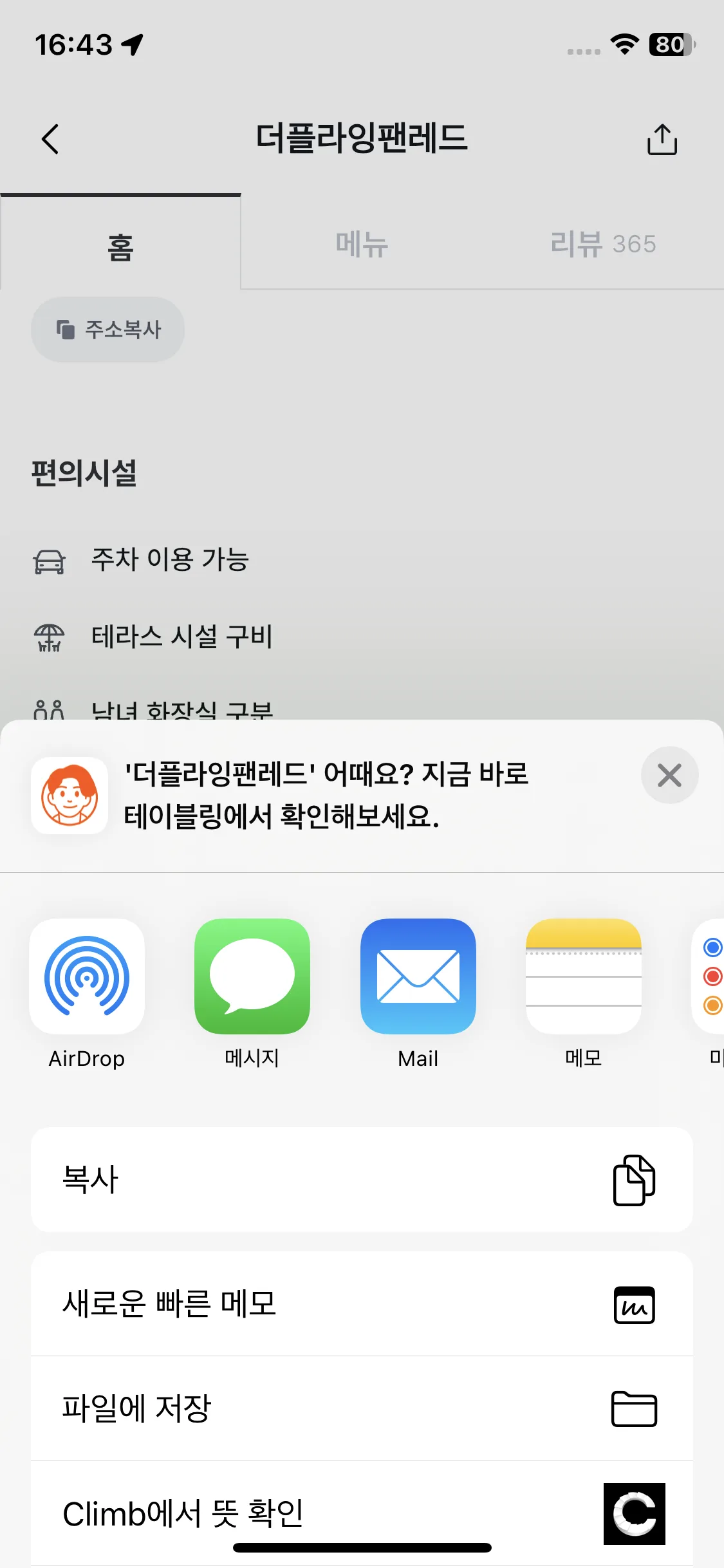Close the share sheet with X
The image size is (724, 1568).
tap(669, 775)
